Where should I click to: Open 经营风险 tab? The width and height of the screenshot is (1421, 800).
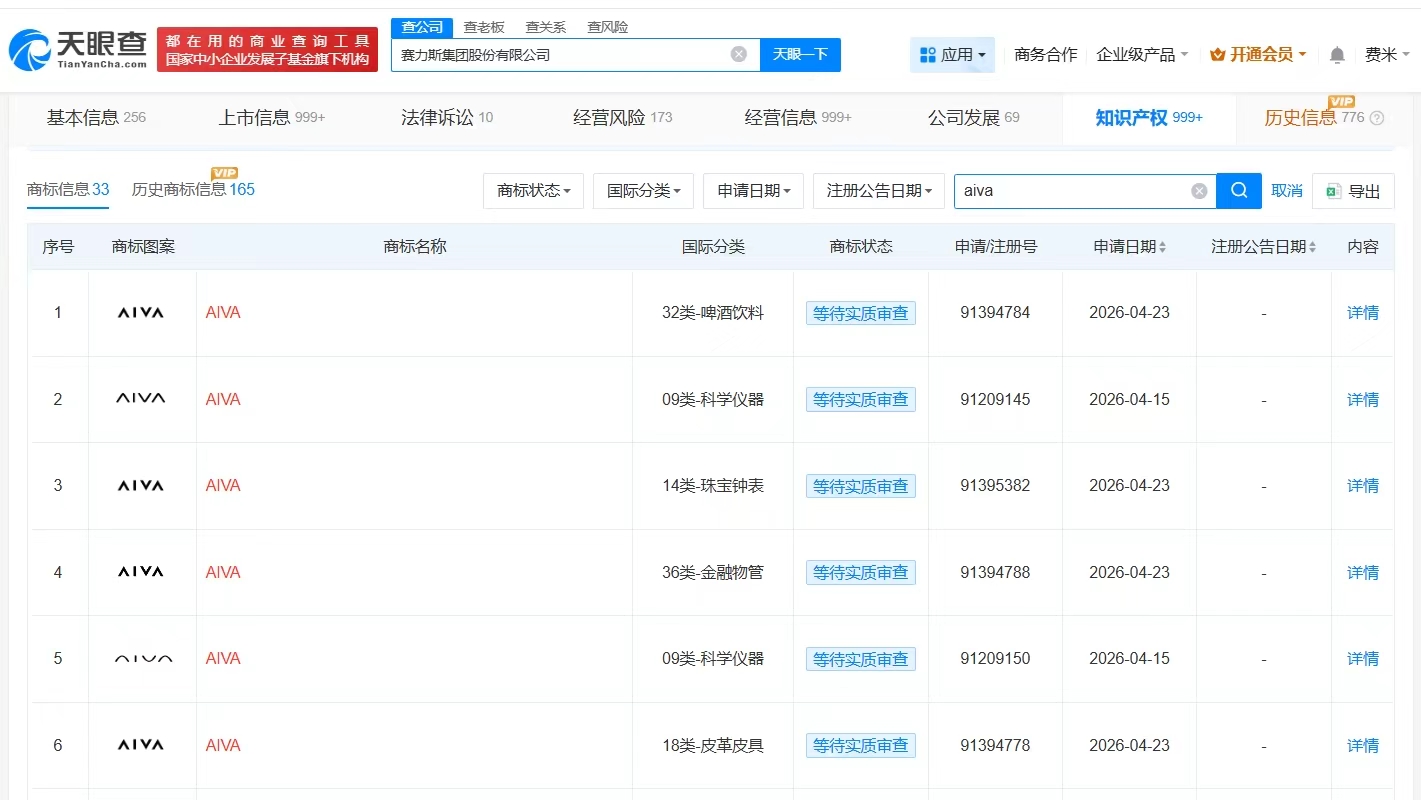click(622, 118)
